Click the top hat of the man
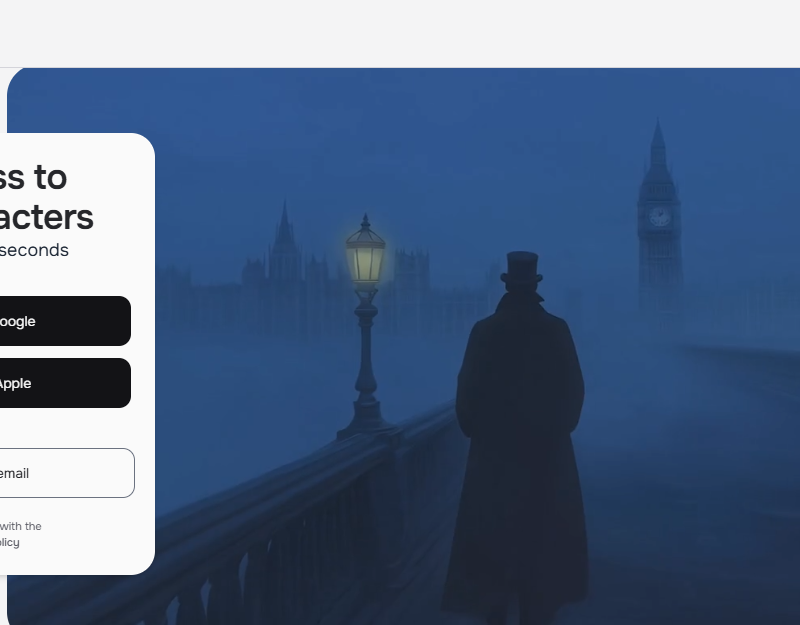The width and height of the screenshot is (800, 625). [x=521, y=268]
